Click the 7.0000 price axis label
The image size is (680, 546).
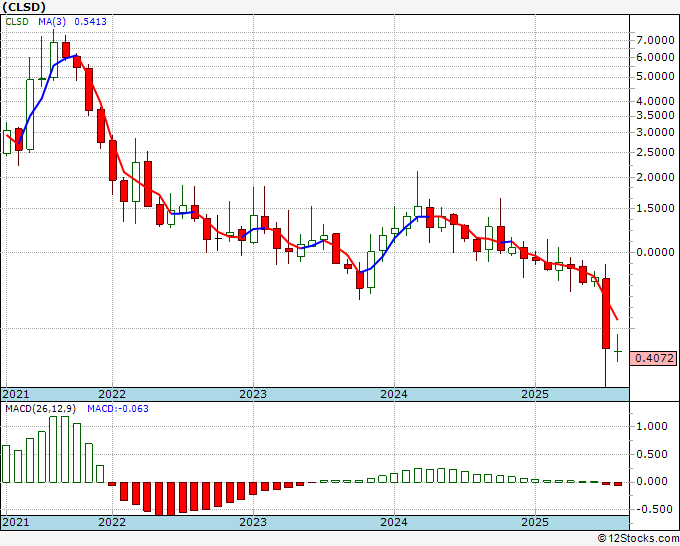[655, 41]
